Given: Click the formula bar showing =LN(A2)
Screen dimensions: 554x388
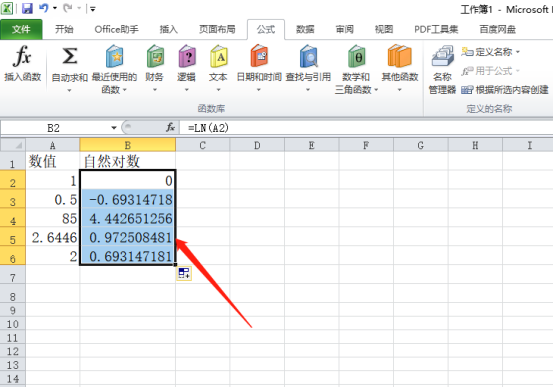Looking at the screenshot, I should pos(366,128).
